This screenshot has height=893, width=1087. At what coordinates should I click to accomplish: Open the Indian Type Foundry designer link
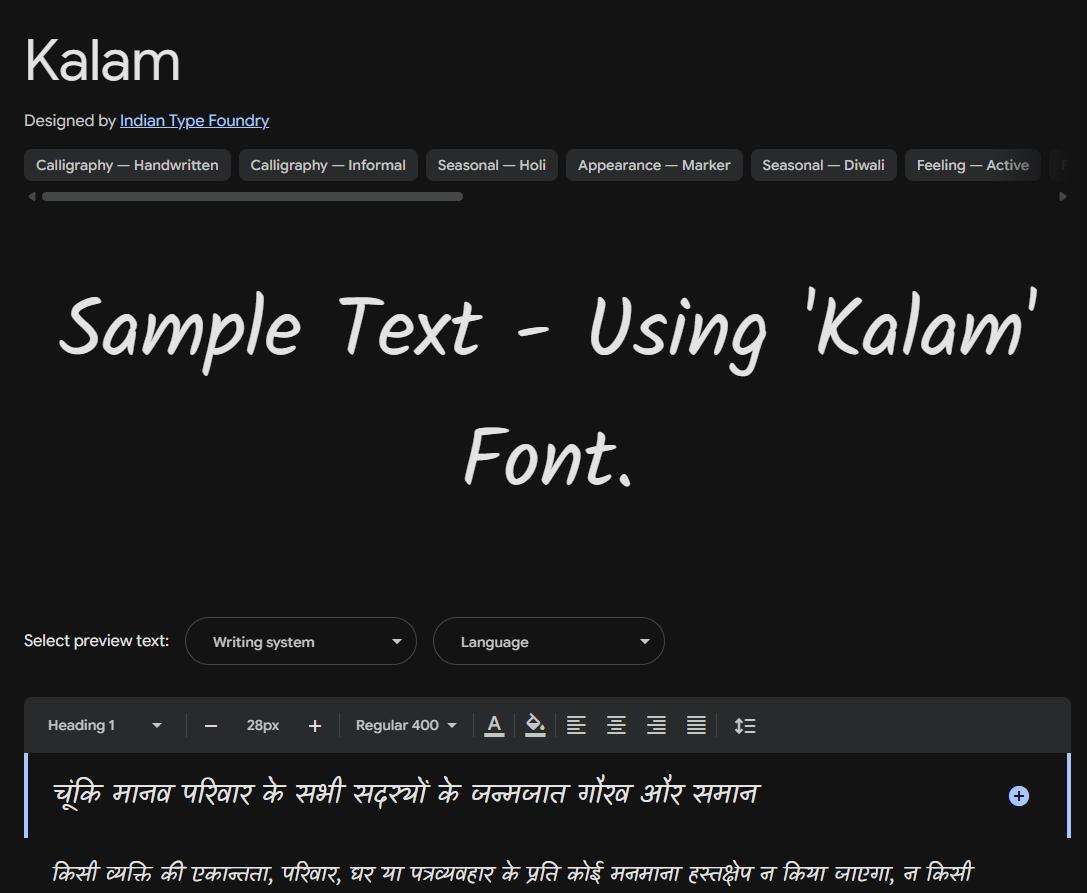(x=194, y=121)
